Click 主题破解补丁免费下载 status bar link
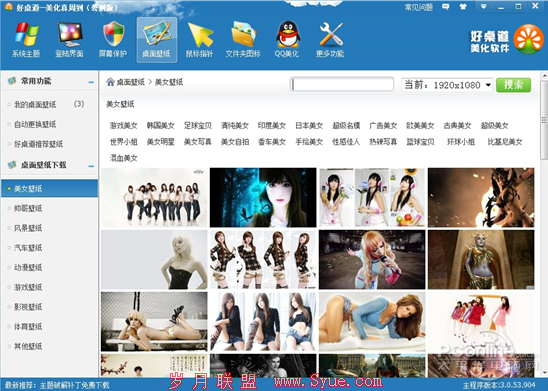 [x=74, y=385]
